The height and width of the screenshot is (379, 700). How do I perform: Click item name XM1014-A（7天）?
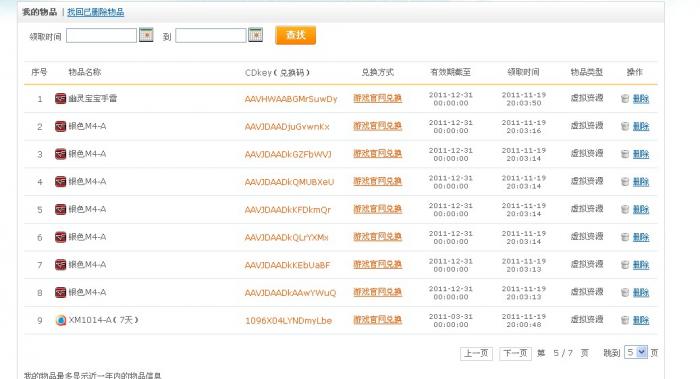point(104,320)
